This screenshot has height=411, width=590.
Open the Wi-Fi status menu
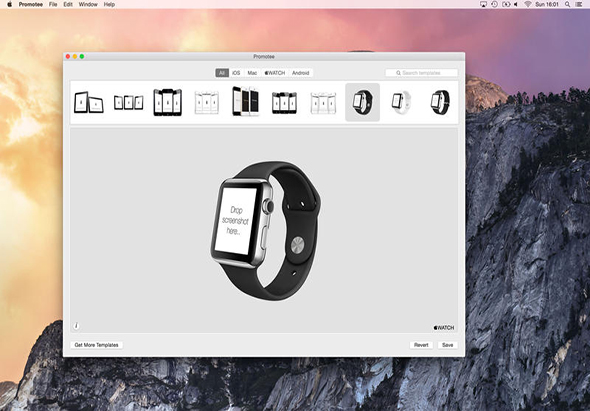[x=528, y=4]
